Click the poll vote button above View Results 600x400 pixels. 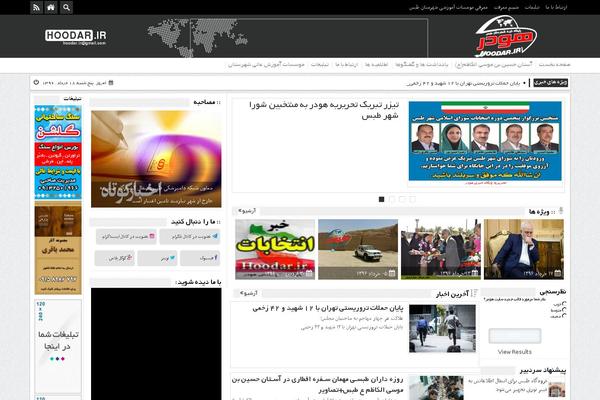515,336
